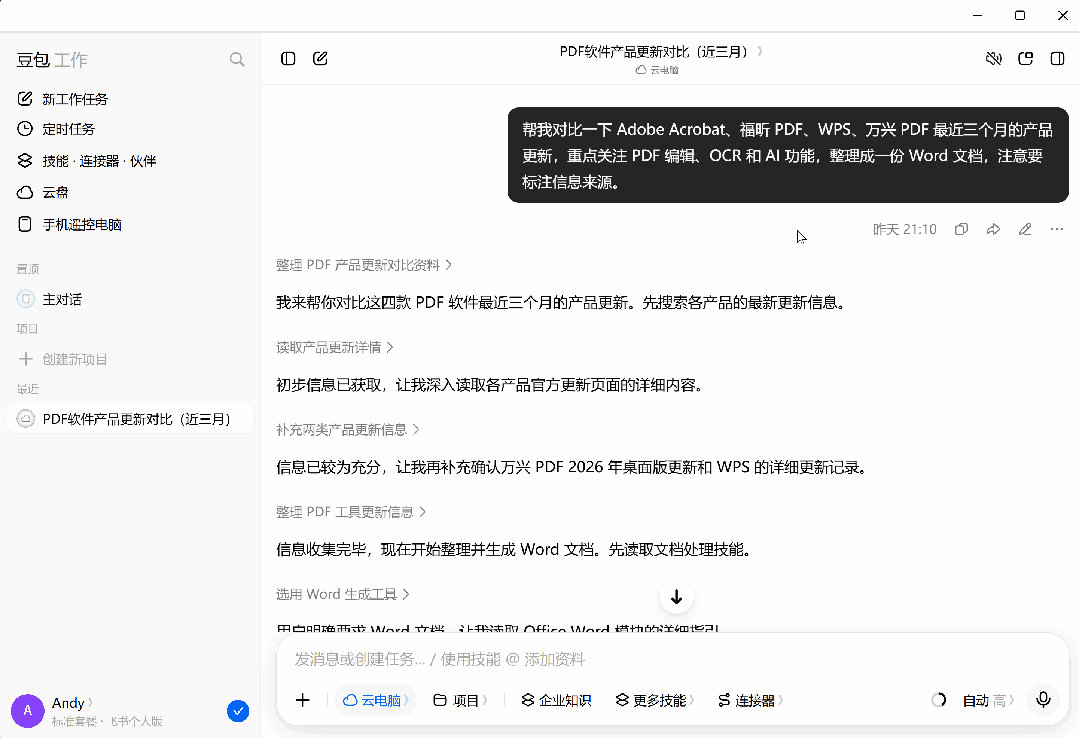Expand 补充两类产品更新信息 step
Screen dimensions: 1079x738
pyautogui.click(x=348, y=430)
